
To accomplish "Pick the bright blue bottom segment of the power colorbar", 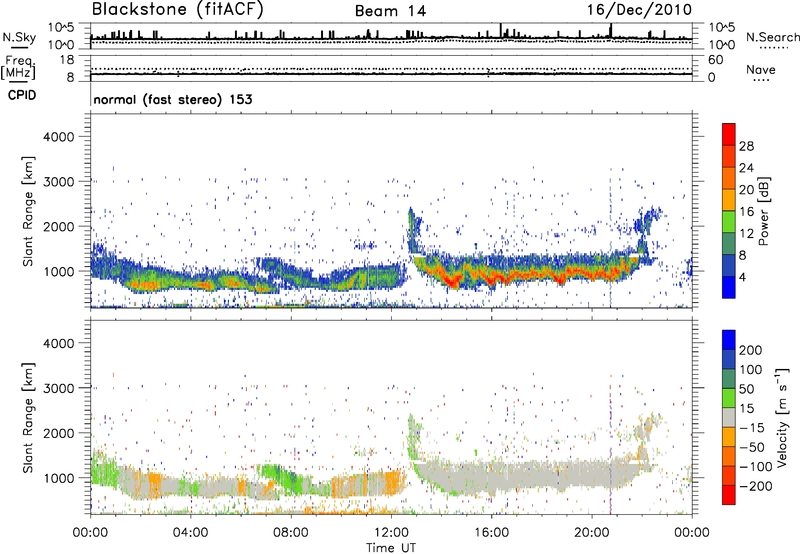I will [x=729, y=287].
